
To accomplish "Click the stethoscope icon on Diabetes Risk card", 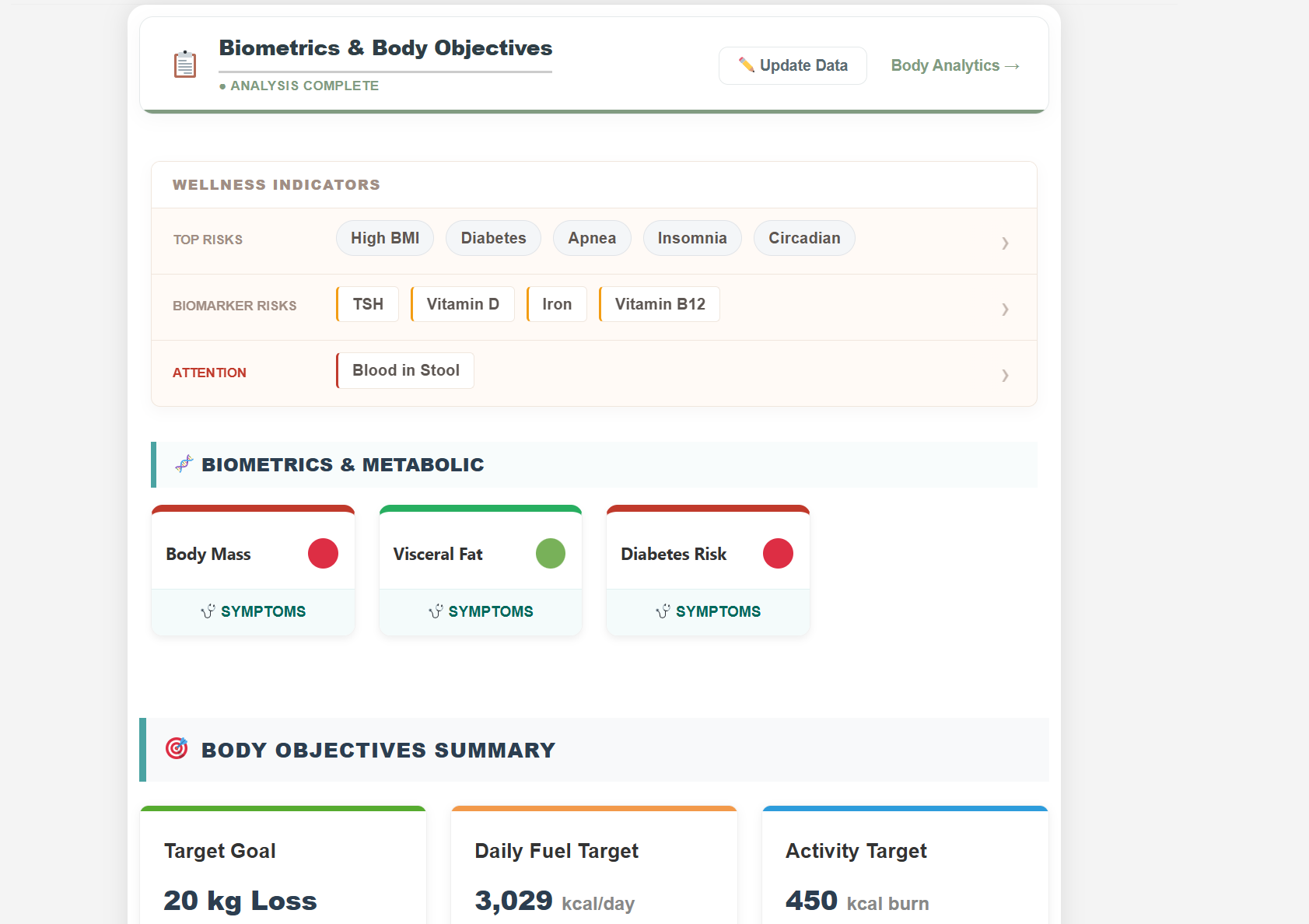I will point(662,611).
